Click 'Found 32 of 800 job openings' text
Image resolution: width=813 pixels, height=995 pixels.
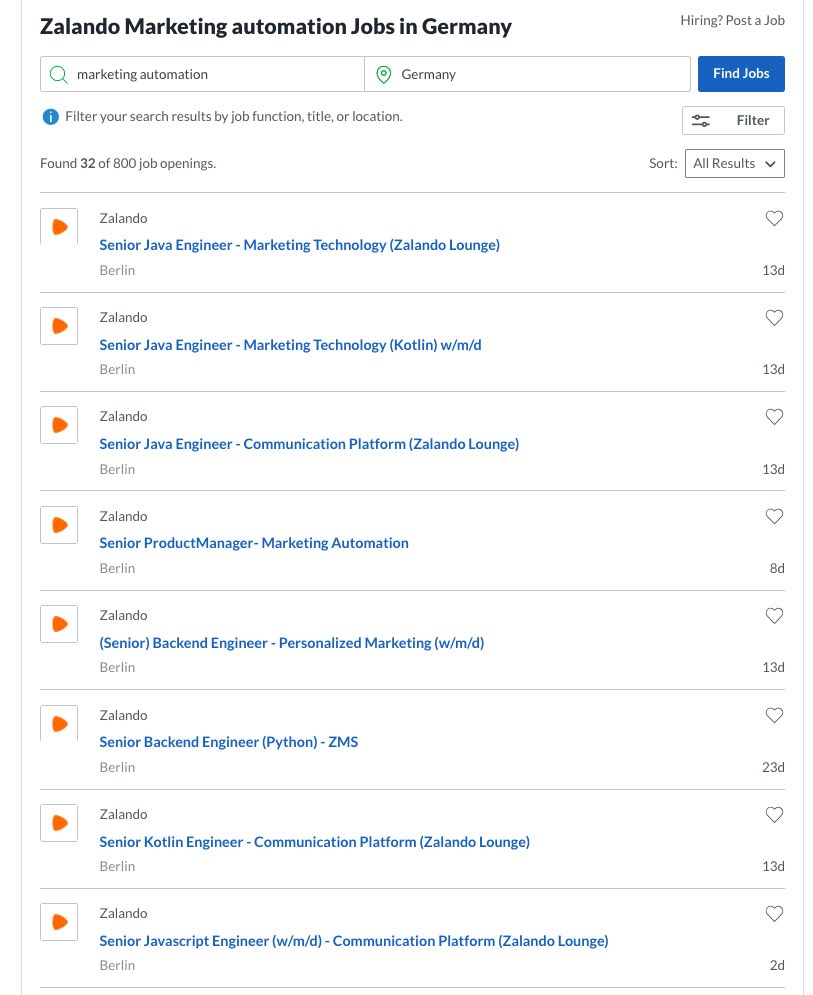(128, 164)
